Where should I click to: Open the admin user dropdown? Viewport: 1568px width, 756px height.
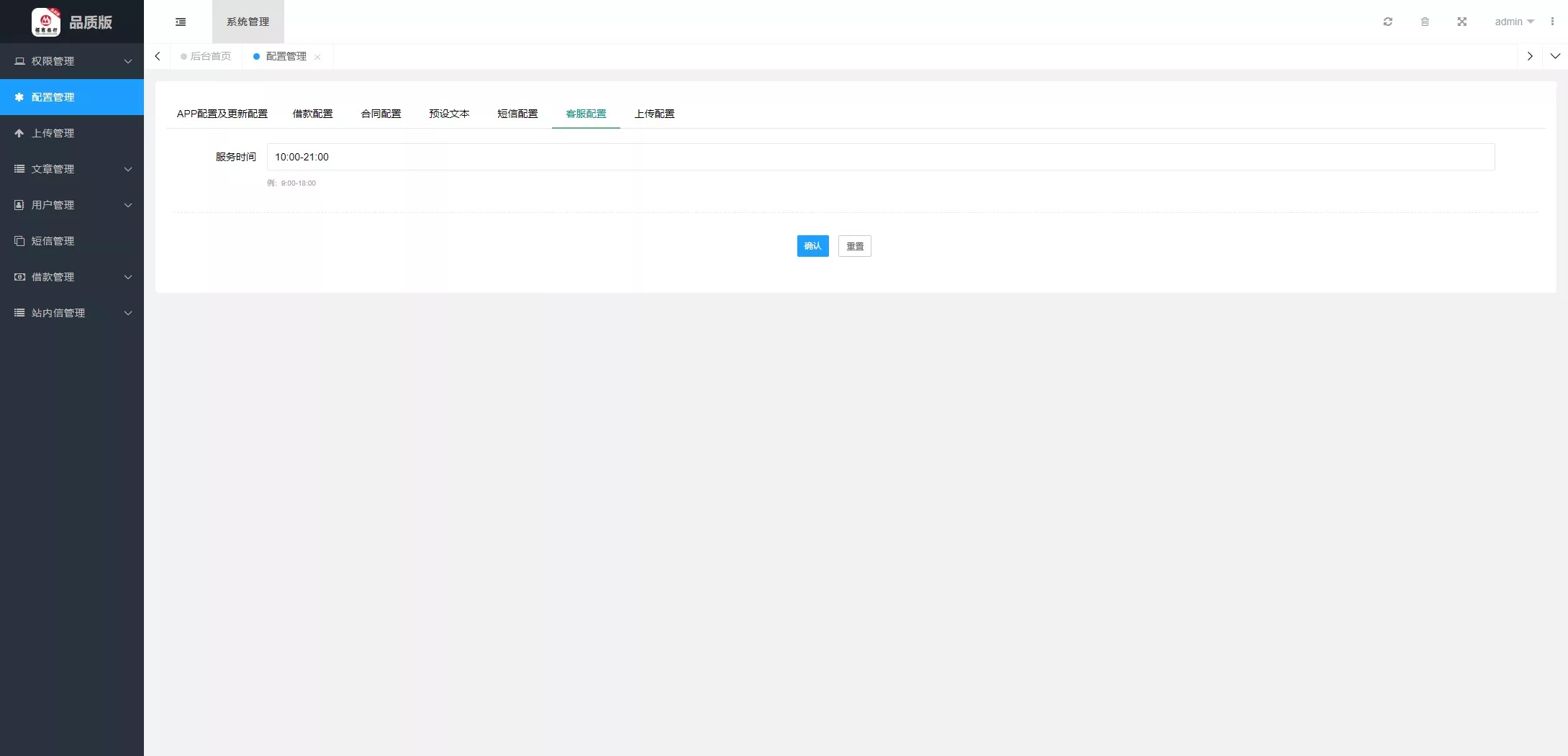coord(1513,22)
